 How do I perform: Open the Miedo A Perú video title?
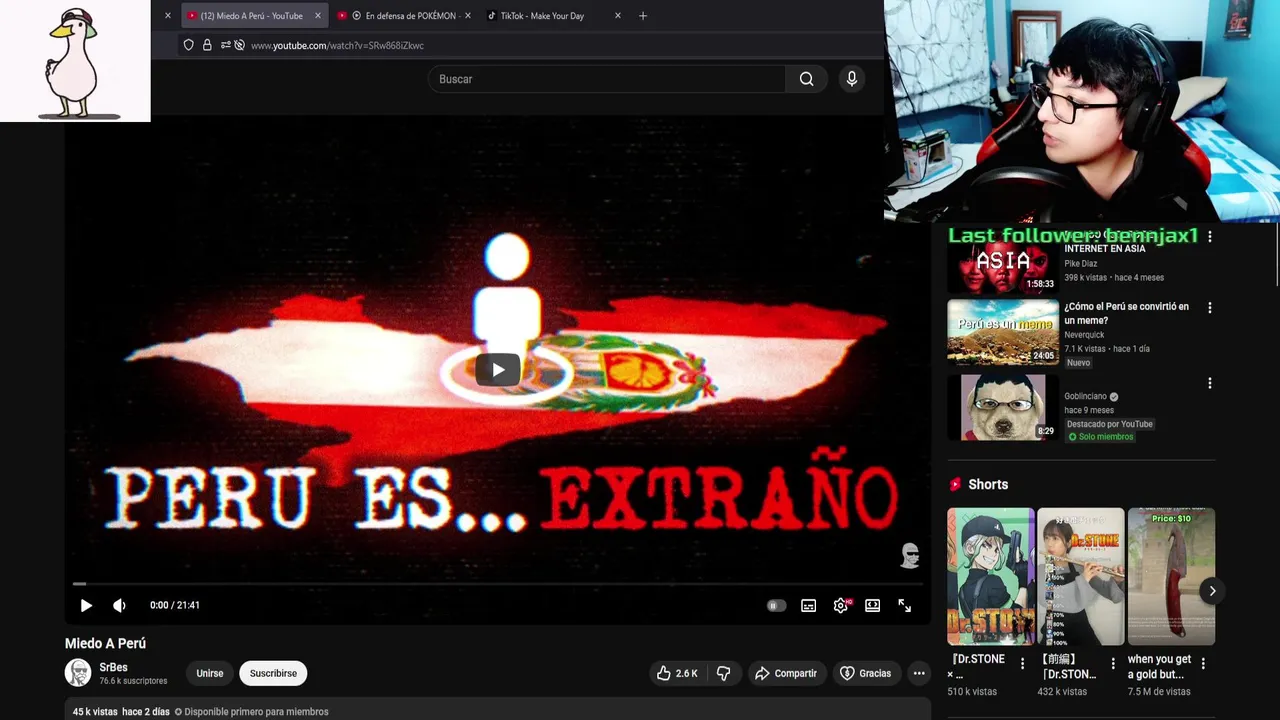(x=105, y=643)
